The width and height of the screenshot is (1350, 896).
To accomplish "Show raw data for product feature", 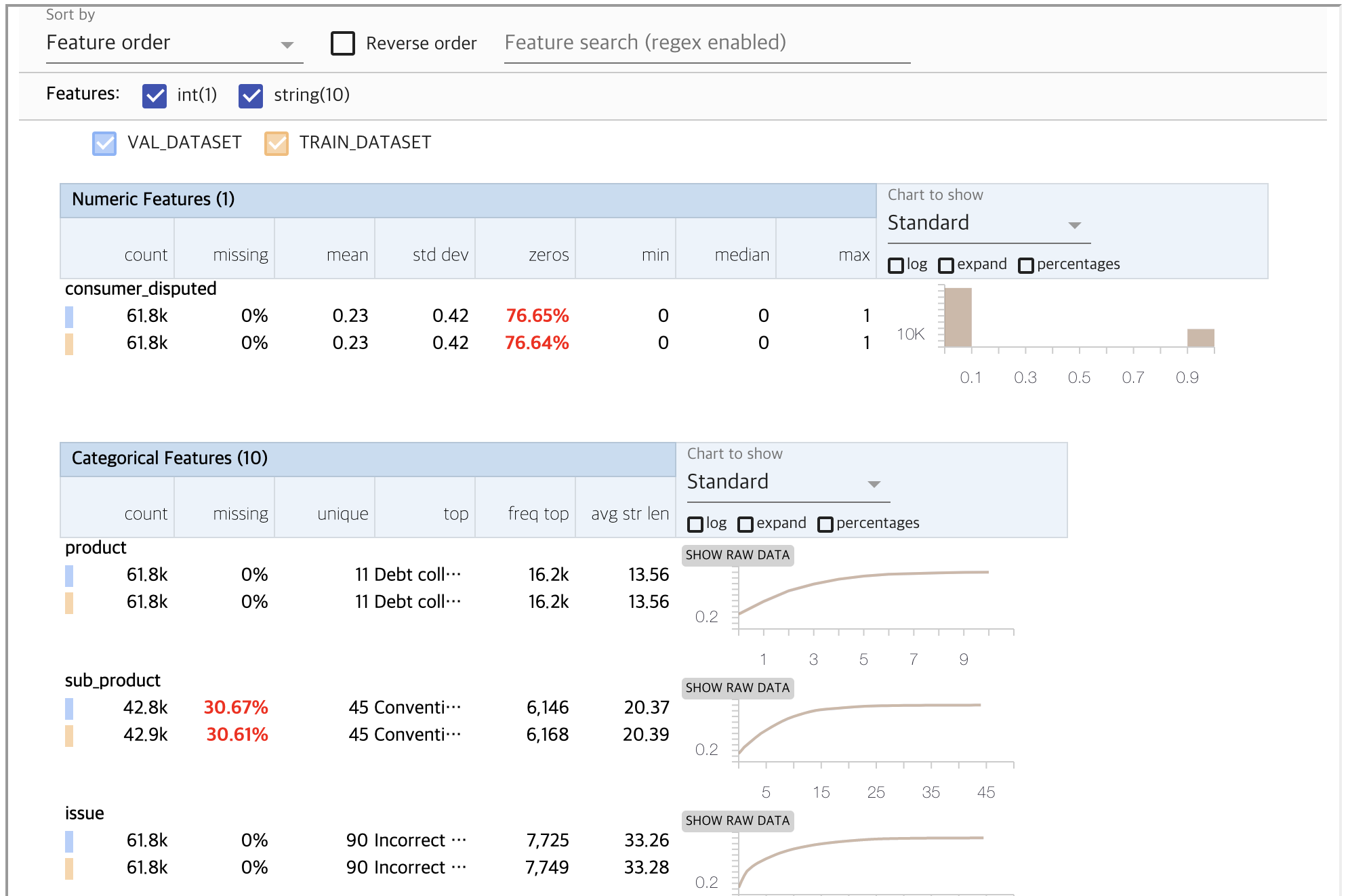I will click(x=737, y=555).
